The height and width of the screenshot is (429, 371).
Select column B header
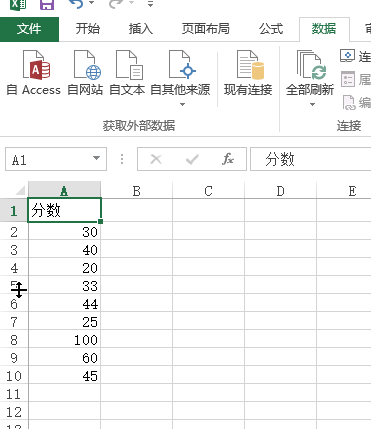[x=137, y=191]
